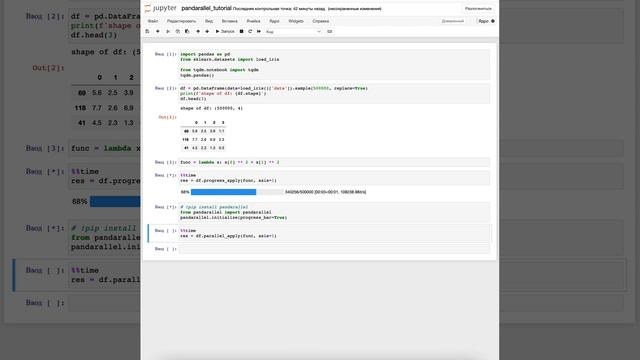Image resolution: width=640 pixels, height=360 pixels.
Task: Cut selected cells with scissors icon
Action: click(x=168, y=31)
